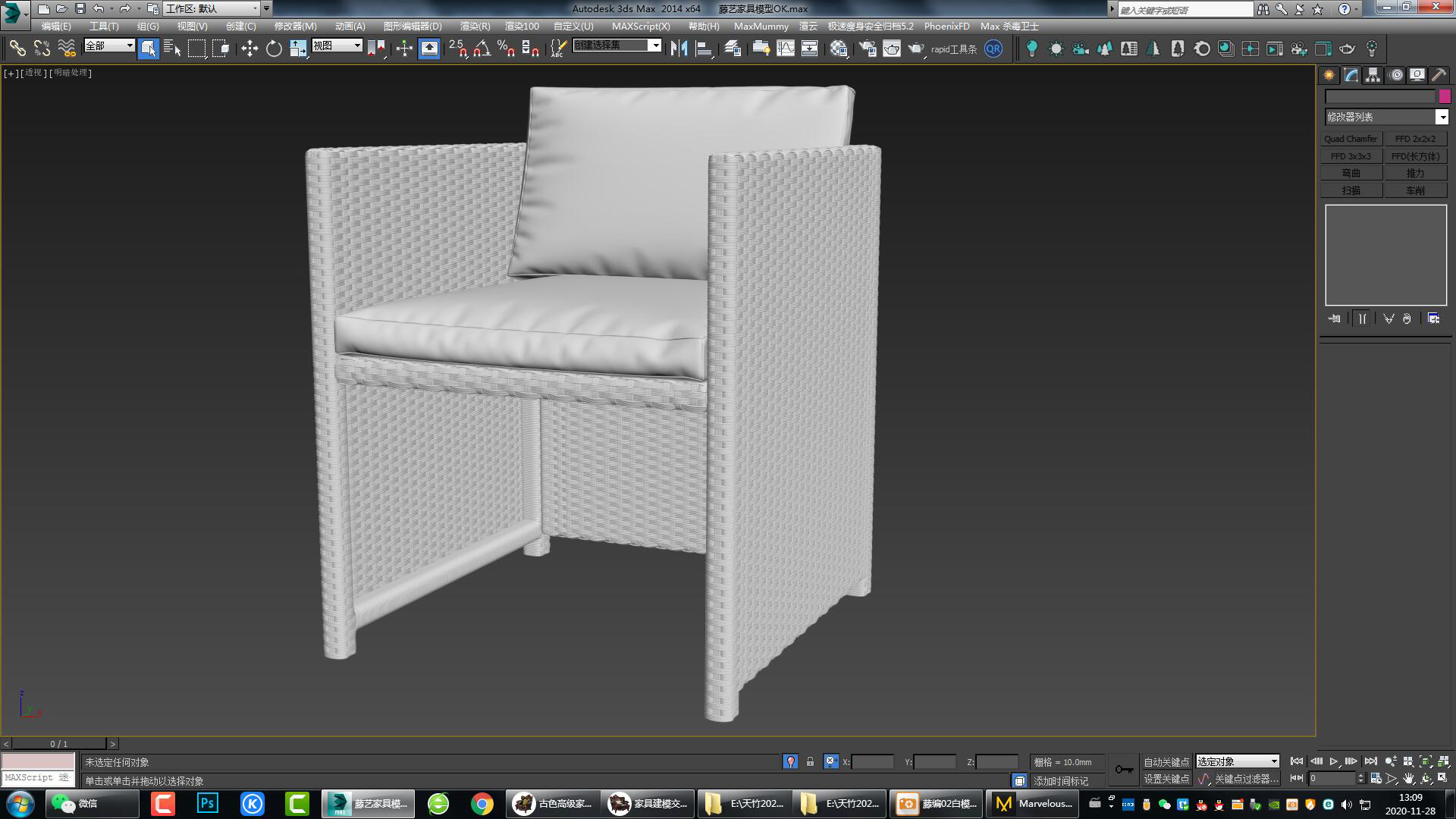The image size is (1456, 819).
Task: Switch to the Create command panel tab
Action: [1329, 74]
